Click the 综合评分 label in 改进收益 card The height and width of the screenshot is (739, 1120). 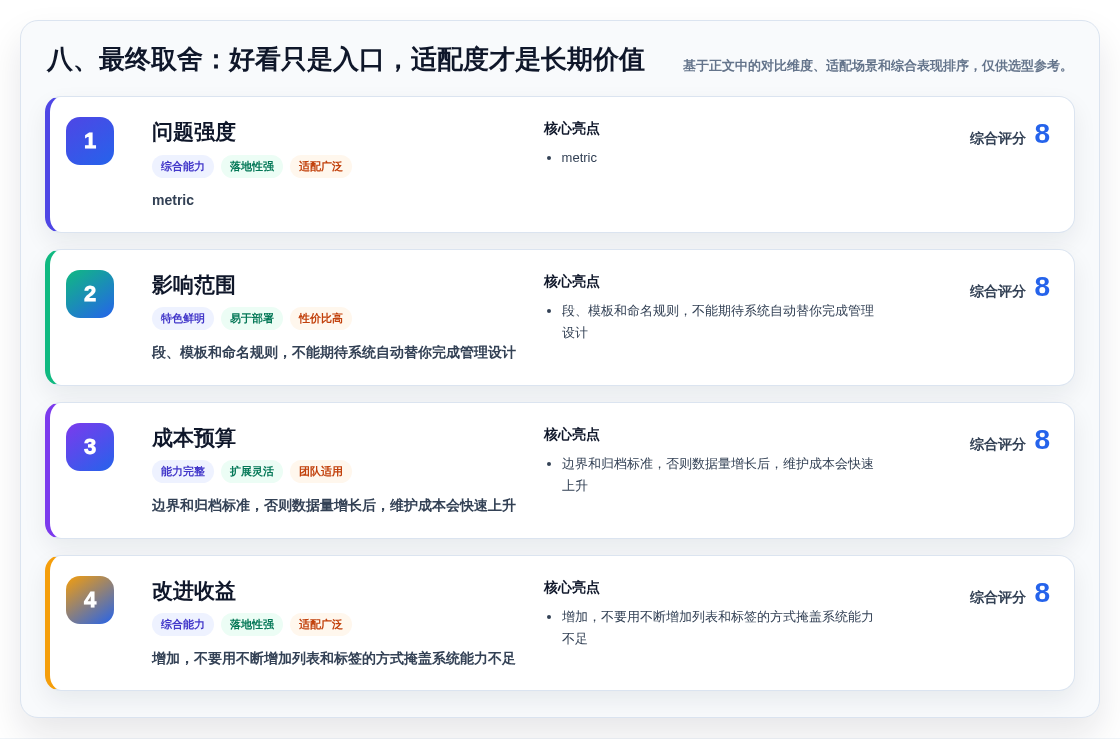point(997,597)
